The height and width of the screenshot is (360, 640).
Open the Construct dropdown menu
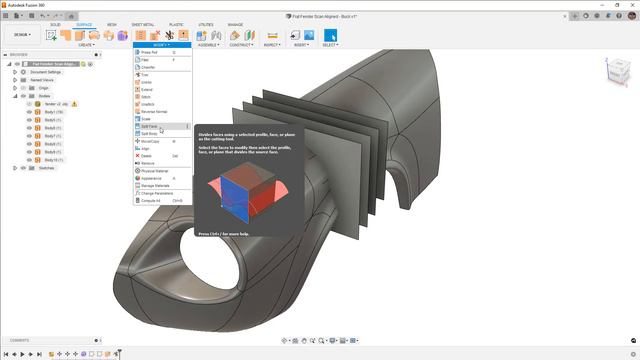[241, 45]
